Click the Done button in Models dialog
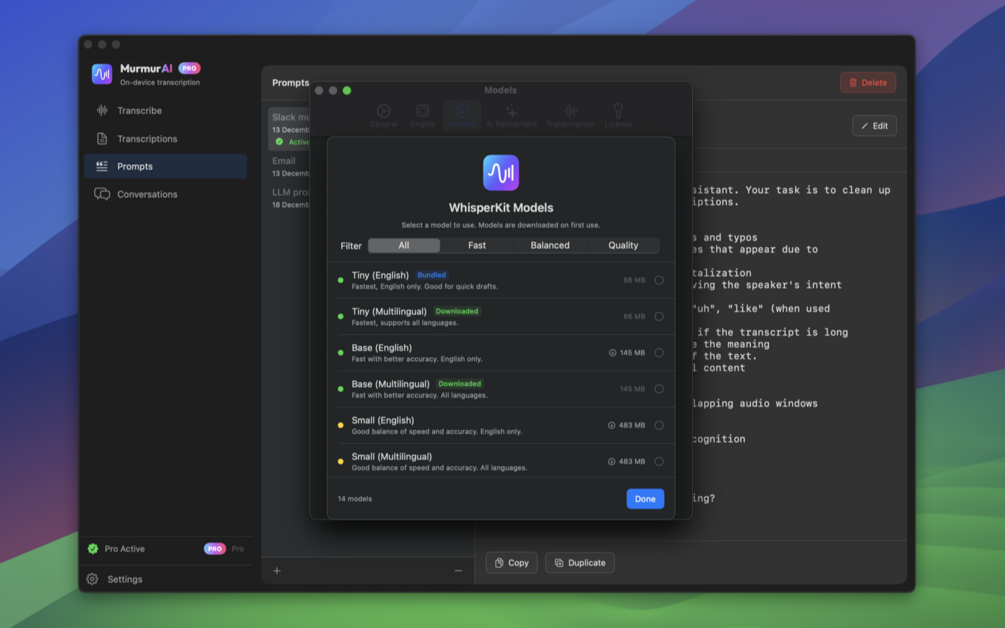Image resolution: width=1005 pixels, height=628 pixels. pyautogui.click(x=645, y=499)
